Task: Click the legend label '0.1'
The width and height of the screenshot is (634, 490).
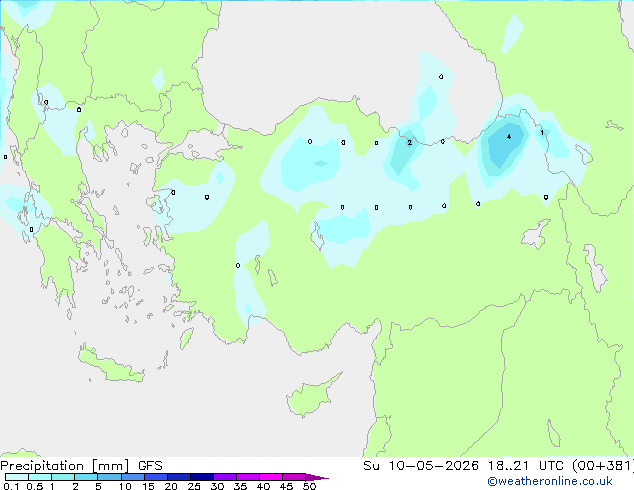Action: pyautogui.click(x=11, y=486)
